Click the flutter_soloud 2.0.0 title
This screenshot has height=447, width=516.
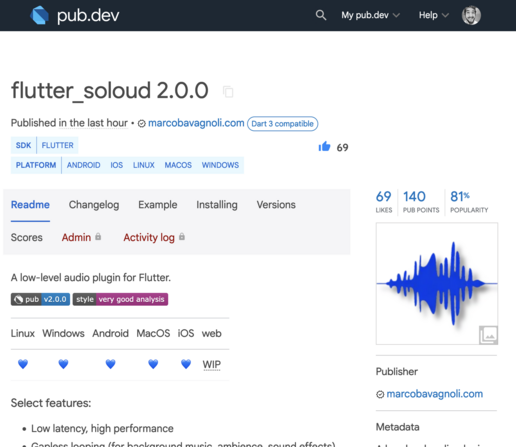click(x=110, y=91)
